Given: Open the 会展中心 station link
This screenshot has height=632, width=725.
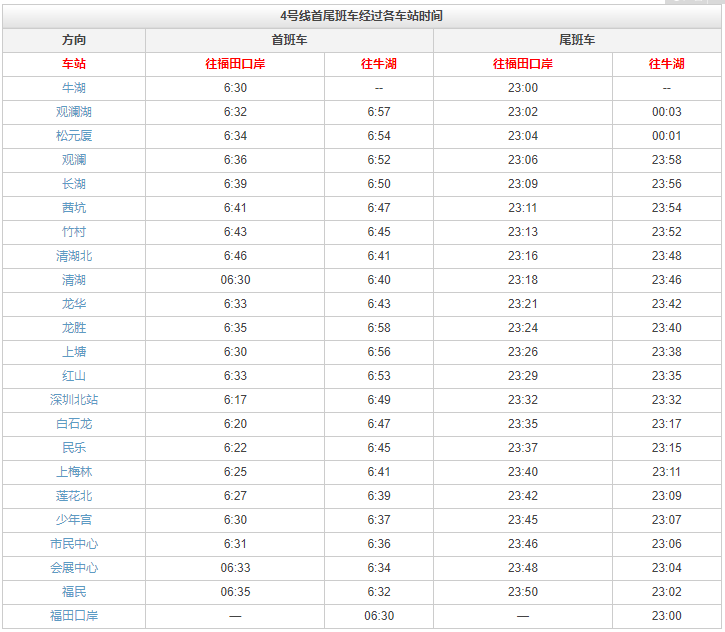Looking at the screenshot, I should click(74, 568).
